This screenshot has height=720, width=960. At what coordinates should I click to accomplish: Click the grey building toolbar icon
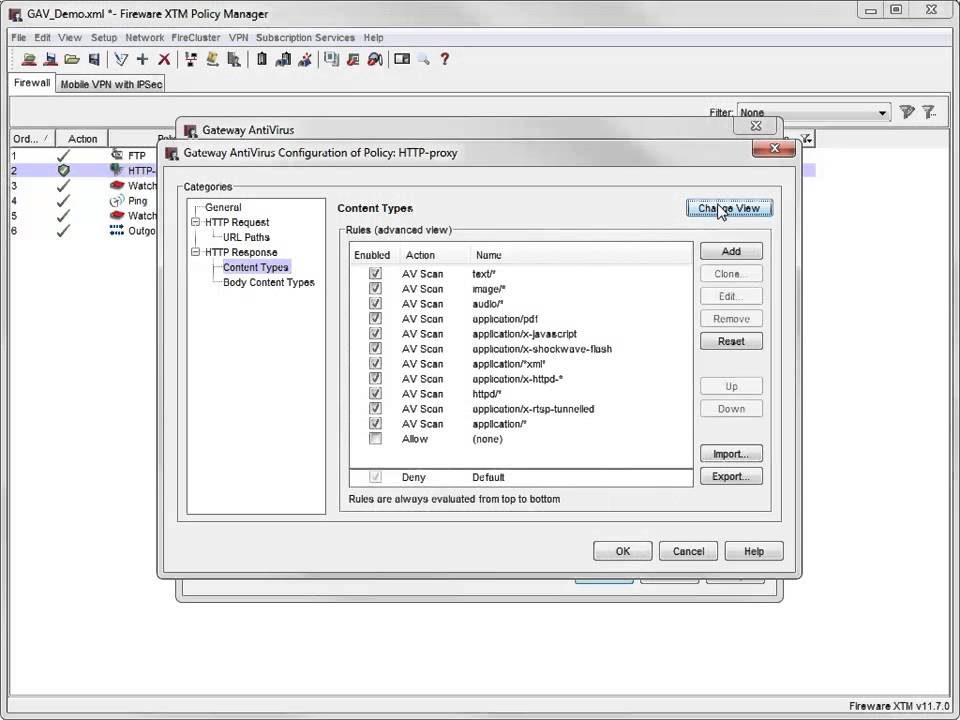tap(233, 59)
